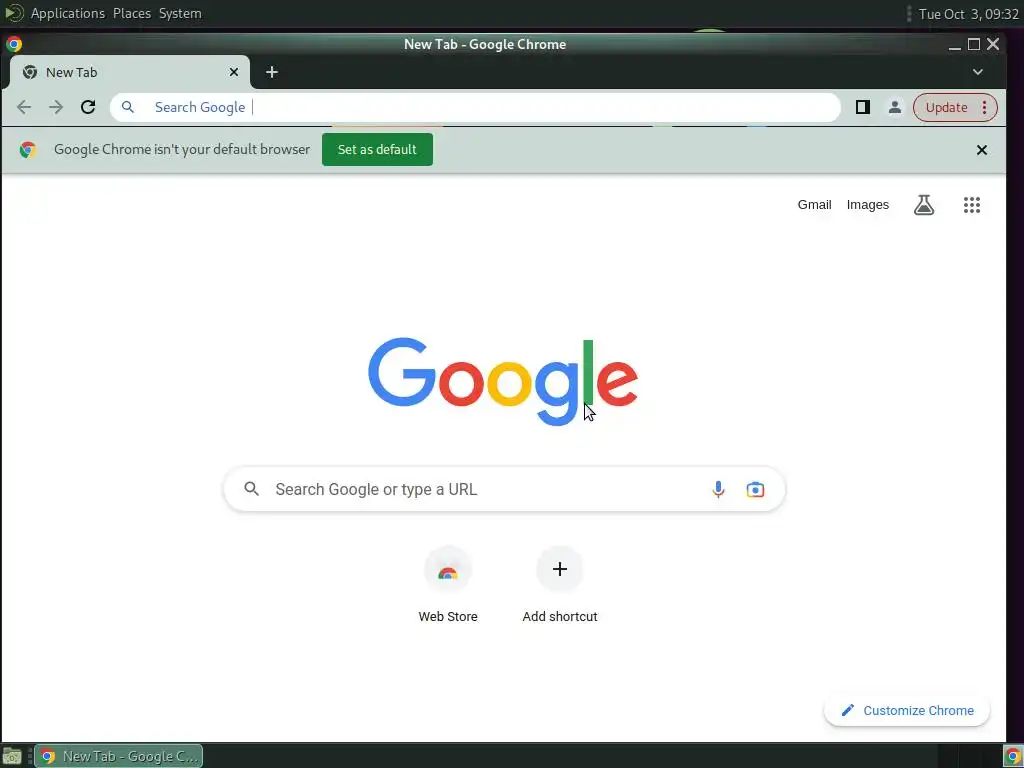
Task: Open Images link
Action: (x=867, y=205)
